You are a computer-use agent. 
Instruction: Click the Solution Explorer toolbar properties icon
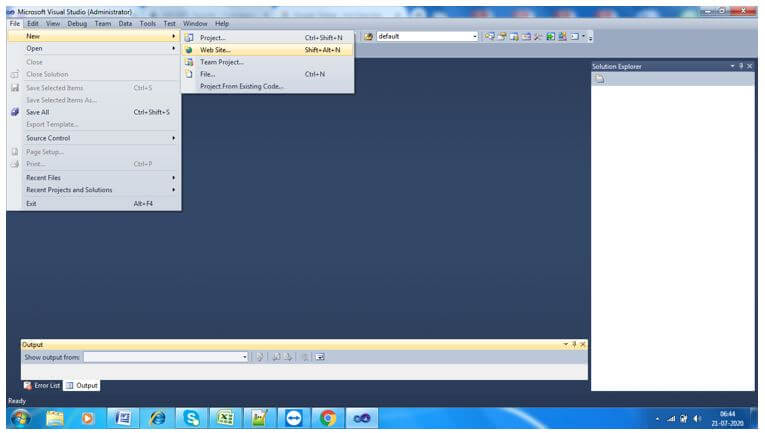(600, 79)
